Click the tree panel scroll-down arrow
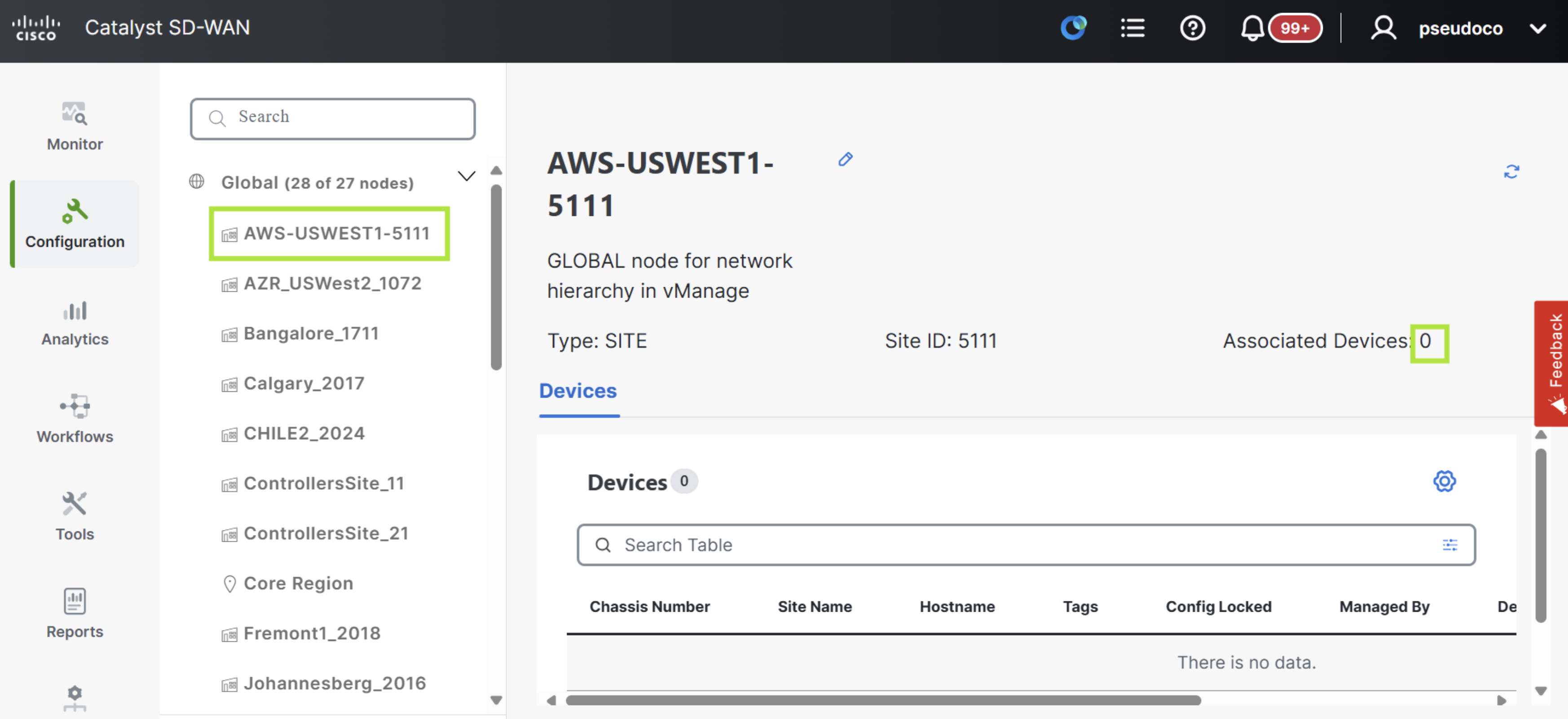The width and height of the screenshot is (1568, 719). click(x=496, y=700)
